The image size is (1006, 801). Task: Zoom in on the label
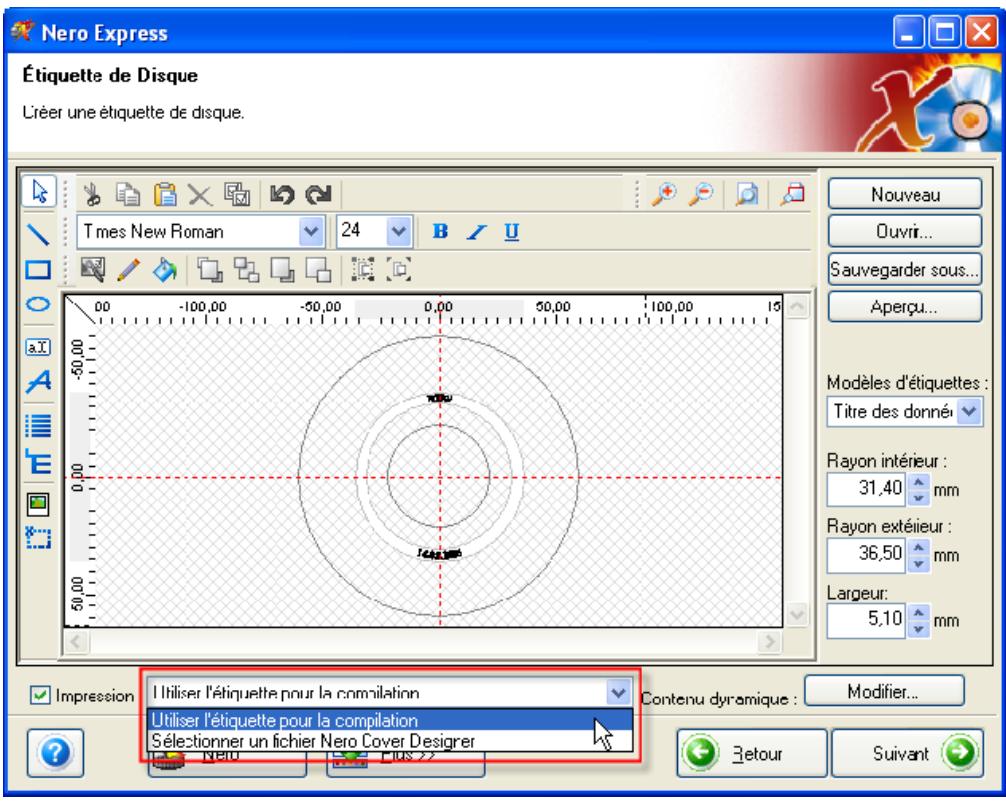coord(665,194)
